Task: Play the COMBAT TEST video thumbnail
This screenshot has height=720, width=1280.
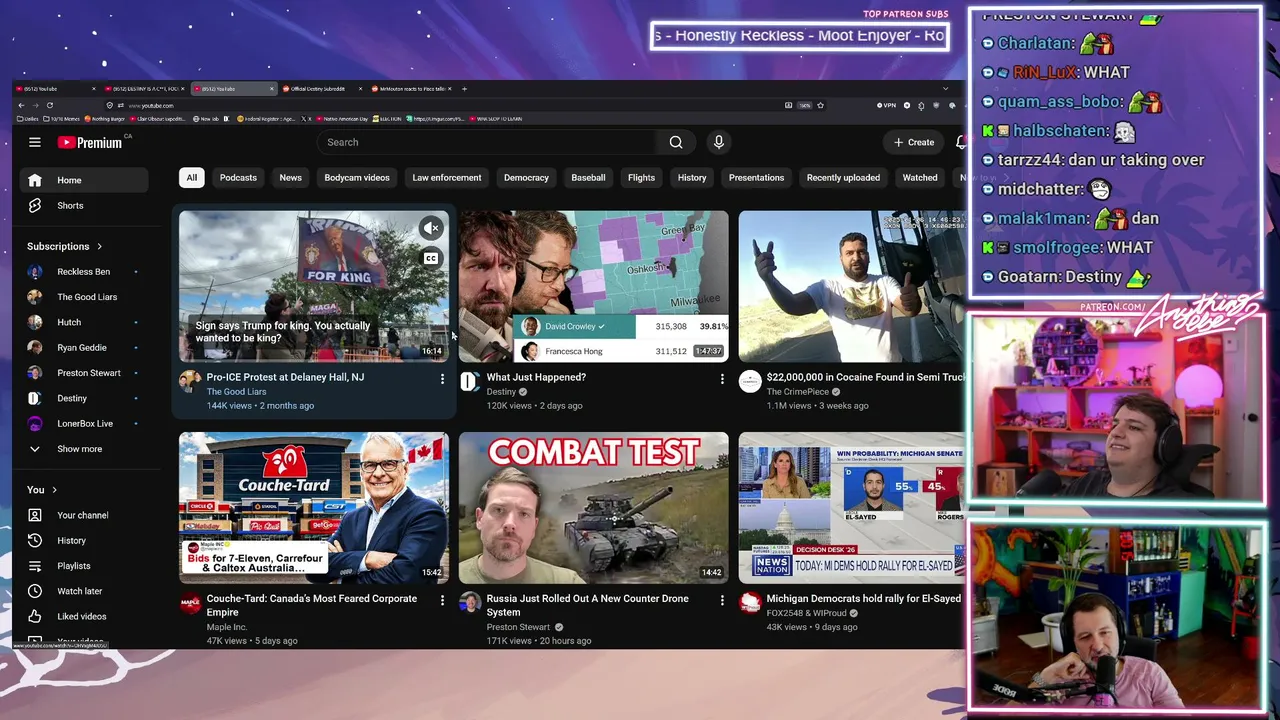Action: coord(594,508)
